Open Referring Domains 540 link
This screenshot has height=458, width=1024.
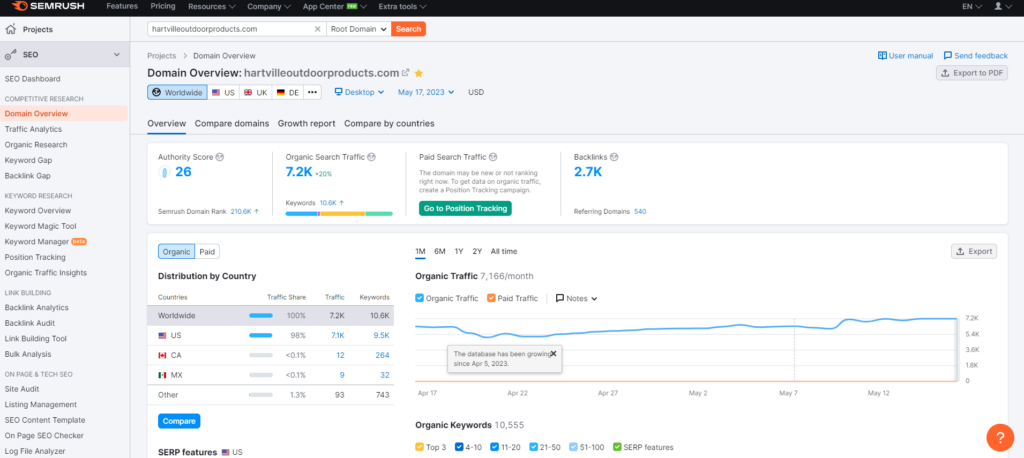pos(640,212)
